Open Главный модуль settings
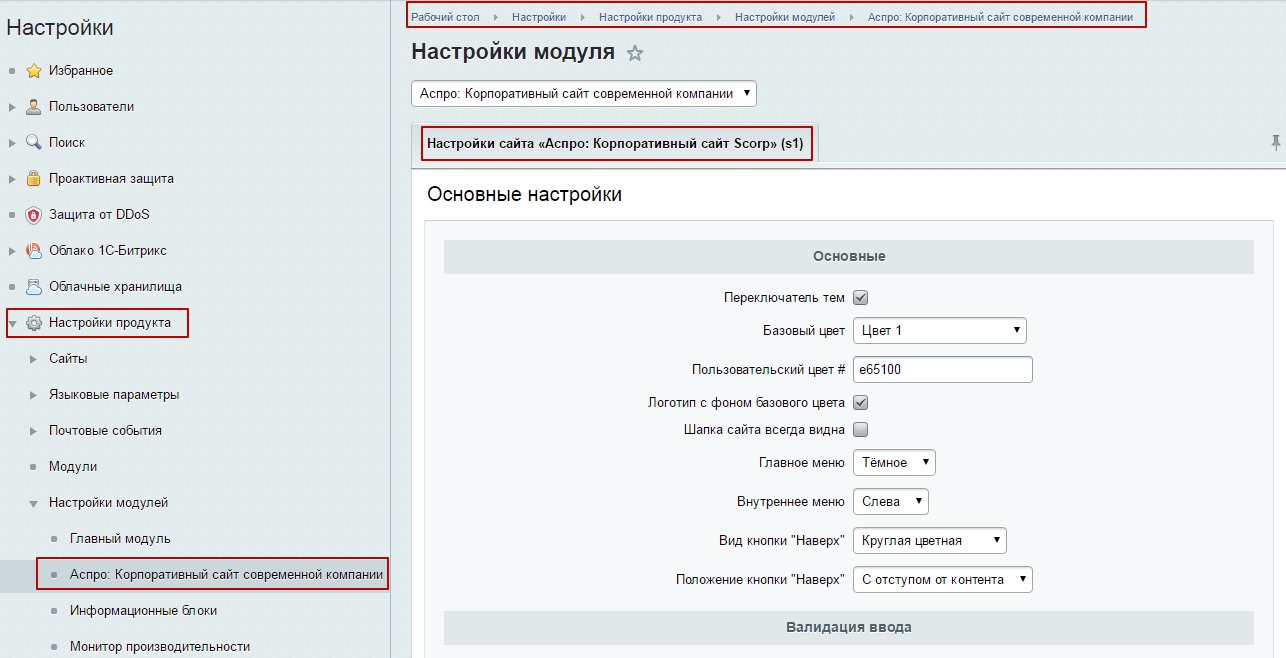Image resolution: width=1286 pixels, height=658 pixels. click(120, 539)
